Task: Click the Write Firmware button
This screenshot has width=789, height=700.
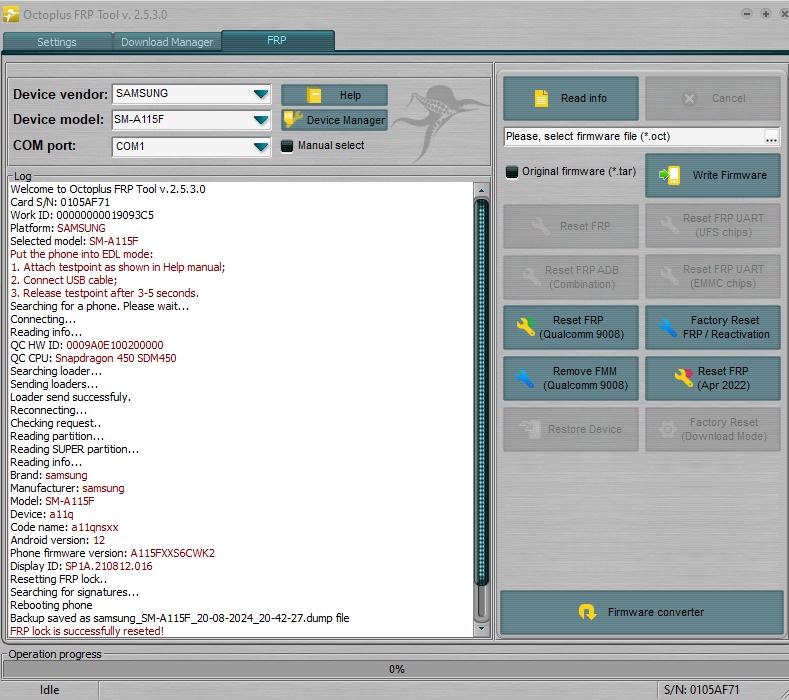Action: tap(713, 175)
